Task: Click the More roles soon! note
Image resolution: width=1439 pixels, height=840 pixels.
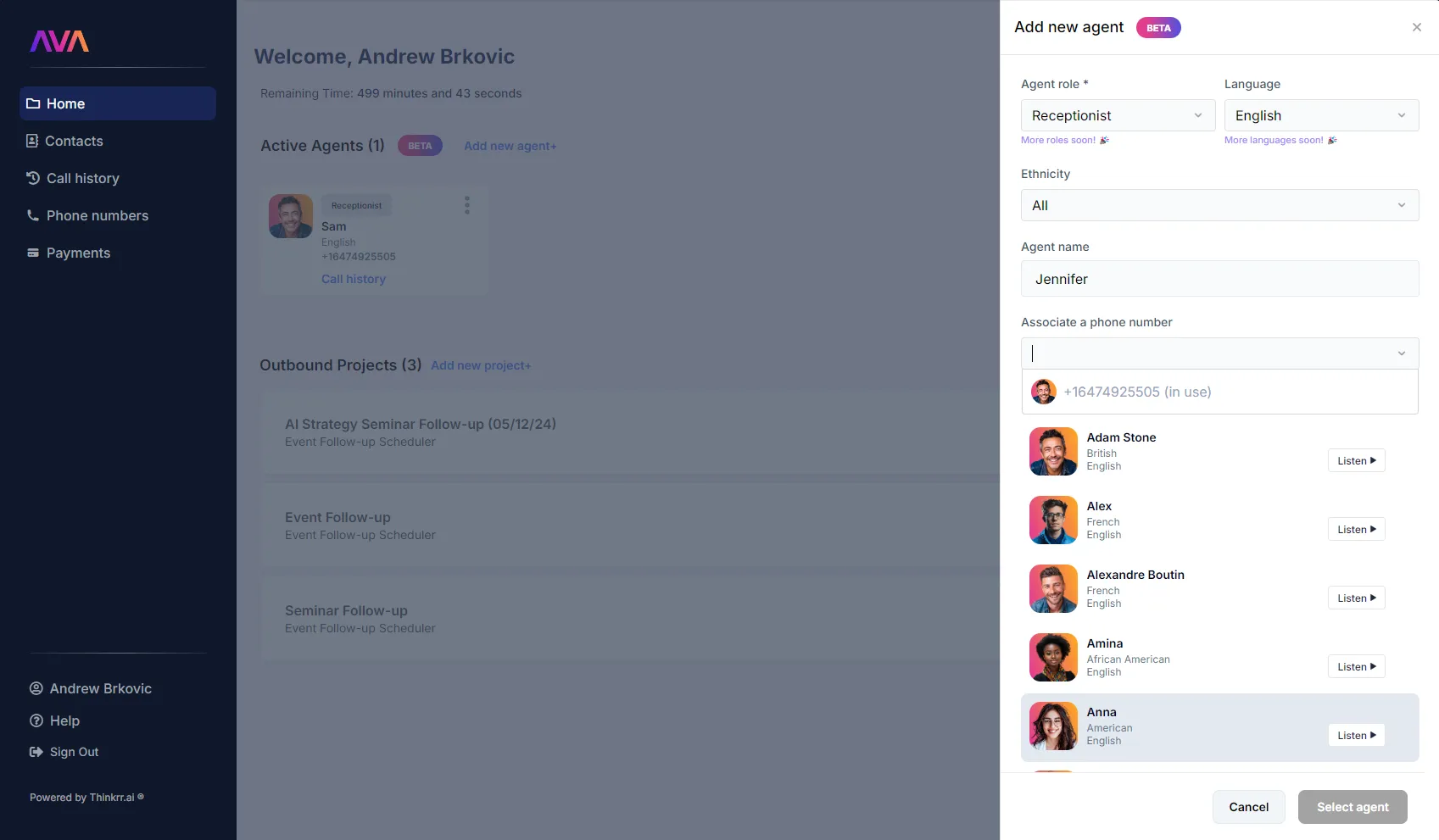Action: point(1065,140)
